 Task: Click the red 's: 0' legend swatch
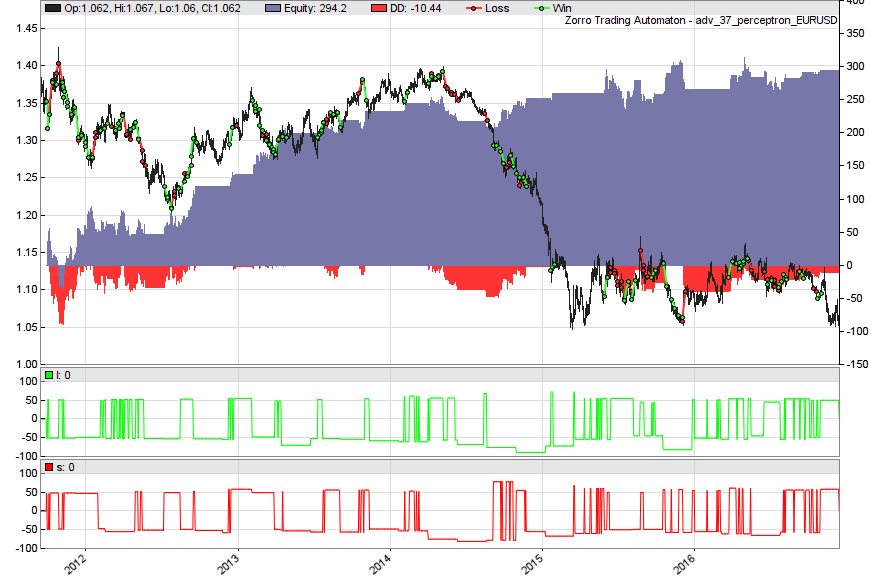49,467
